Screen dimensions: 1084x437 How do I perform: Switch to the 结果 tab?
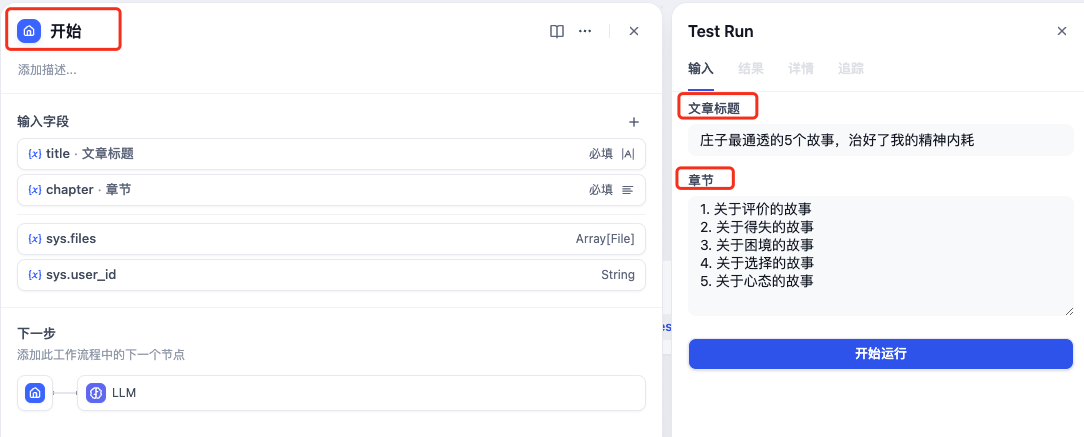tap(751, 69)
